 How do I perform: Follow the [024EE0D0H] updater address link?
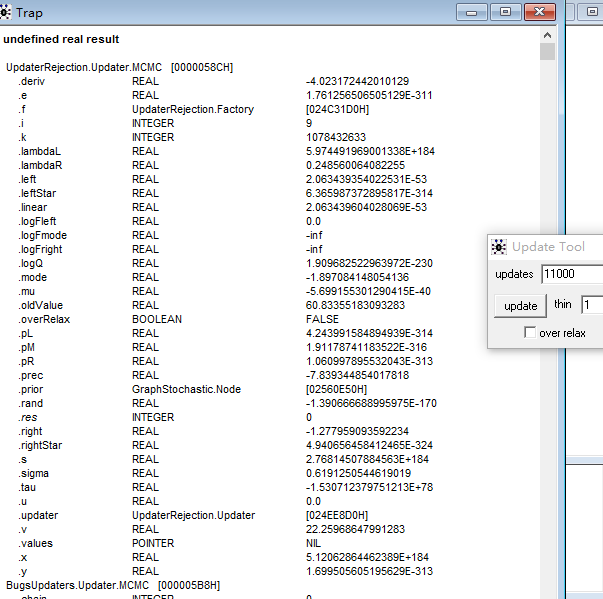point(334,516)
